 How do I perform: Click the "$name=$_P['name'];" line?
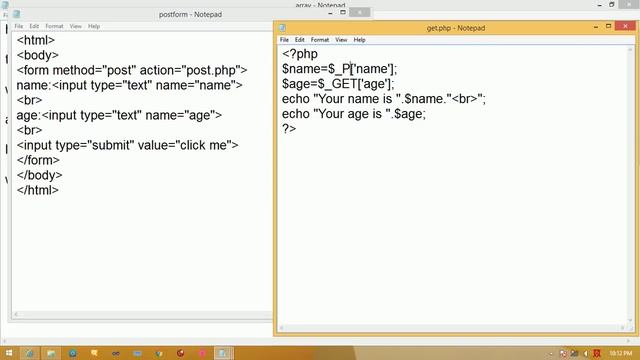[x=339, y=69]
